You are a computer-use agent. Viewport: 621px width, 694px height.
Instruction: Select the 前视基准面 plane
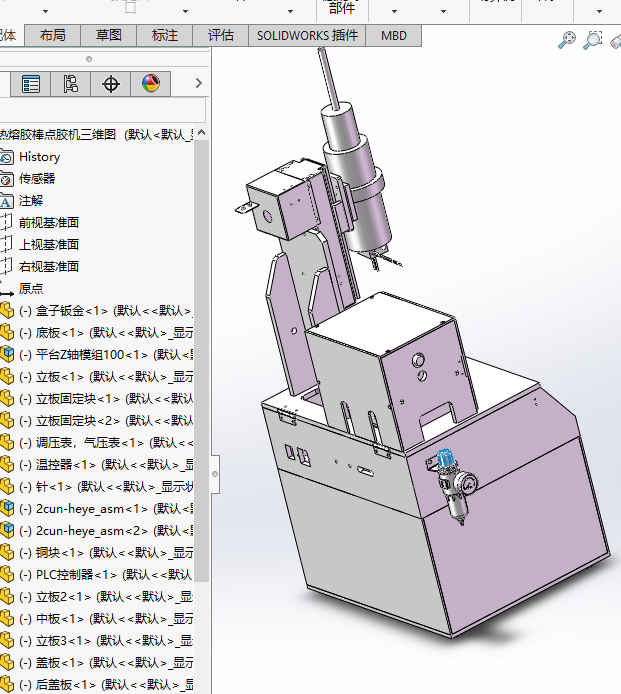click(x=49, y=223)
